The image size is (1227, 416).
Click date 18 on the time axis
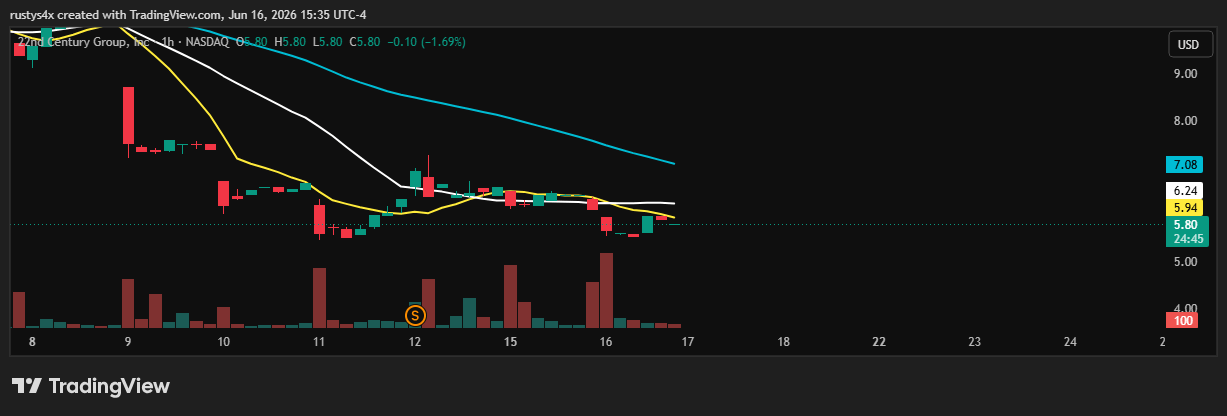[784, 342]
